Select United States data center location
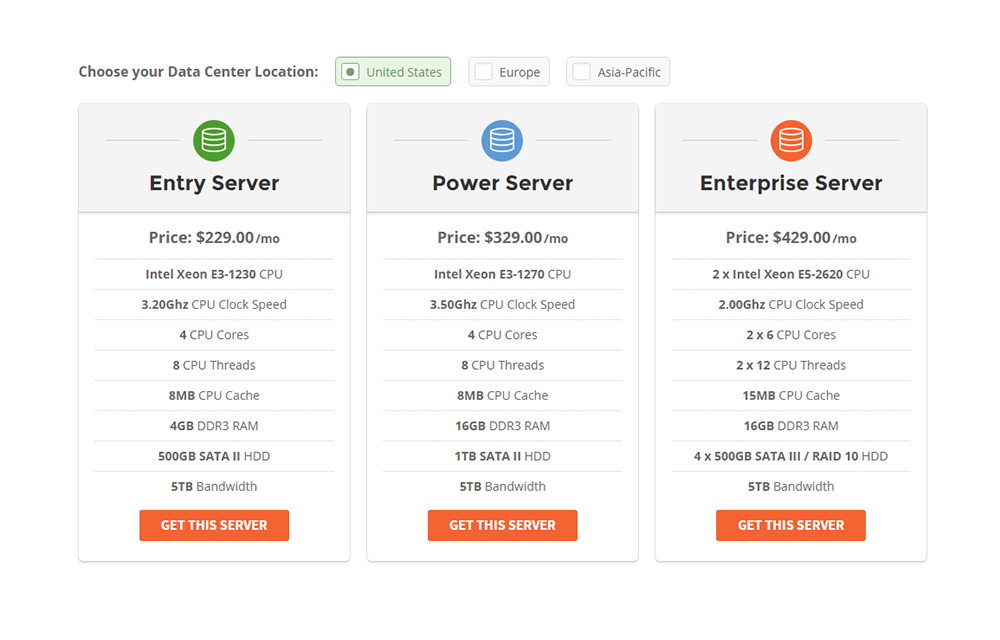 (x=393, y=71)
